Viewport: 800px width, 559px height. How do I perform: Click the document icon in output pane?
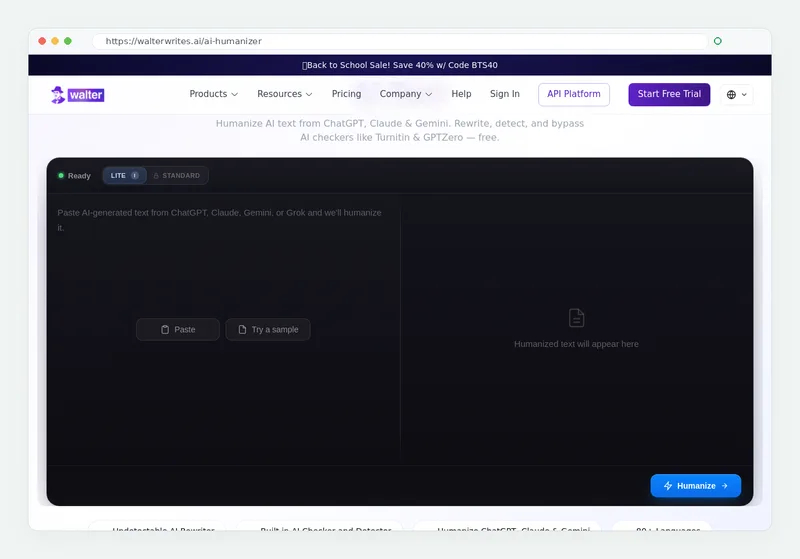click(576, 318)
